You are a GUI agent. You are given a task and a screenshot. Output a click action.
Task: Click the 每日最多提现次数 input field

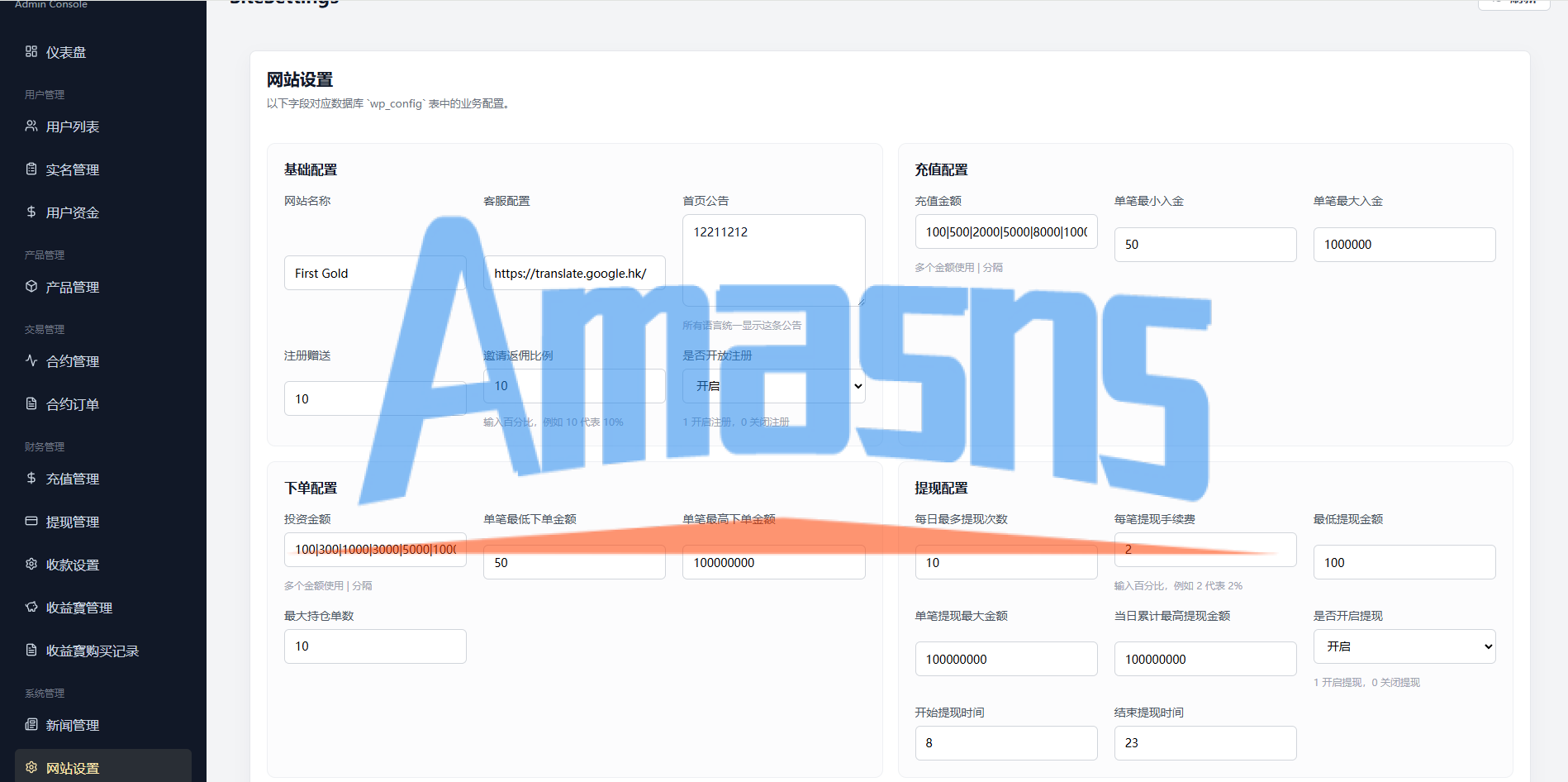pyautogui.click(x=1006, y=562)
